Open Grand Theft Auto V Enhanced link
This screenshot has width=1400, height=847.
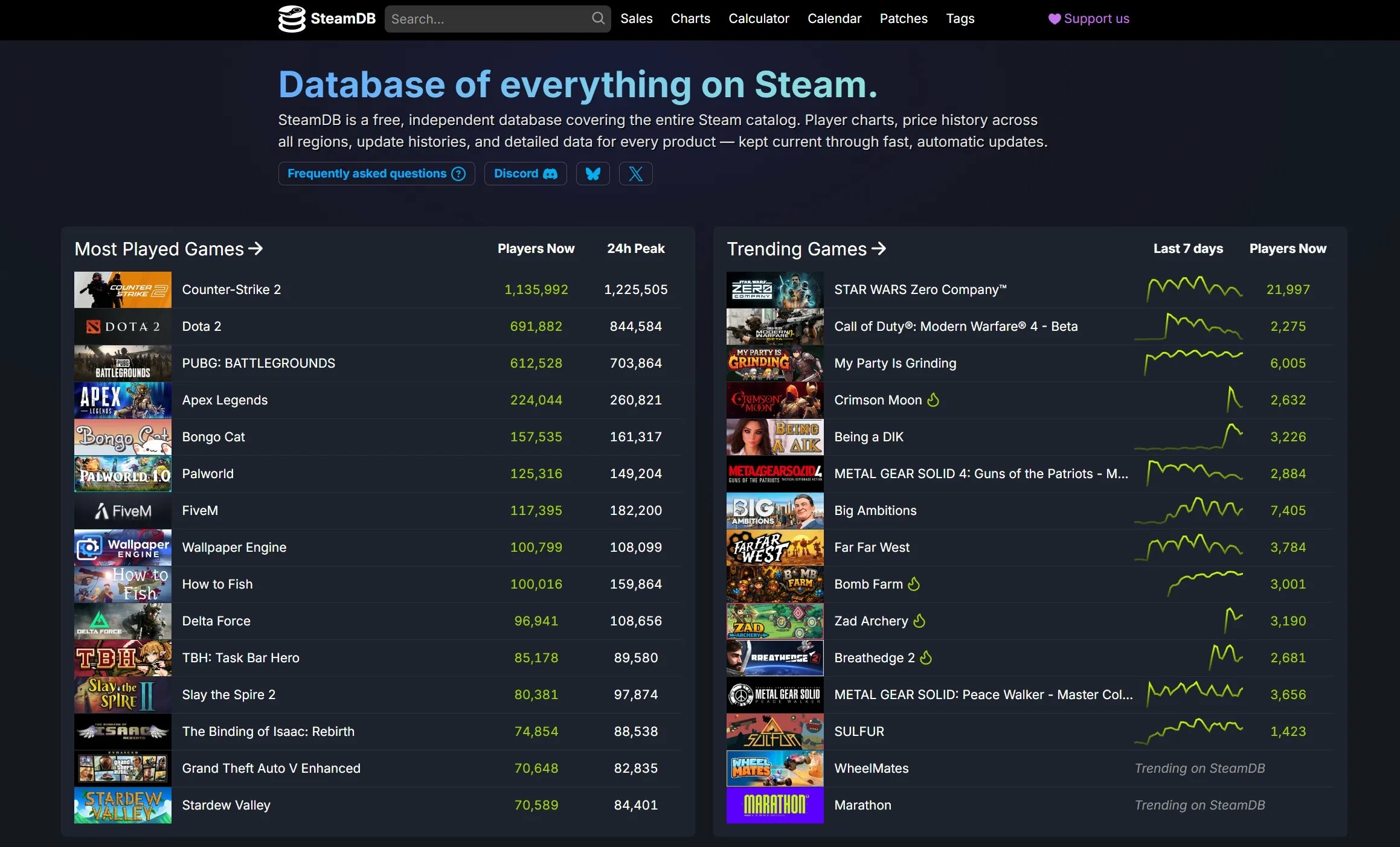tap(271, 769)
